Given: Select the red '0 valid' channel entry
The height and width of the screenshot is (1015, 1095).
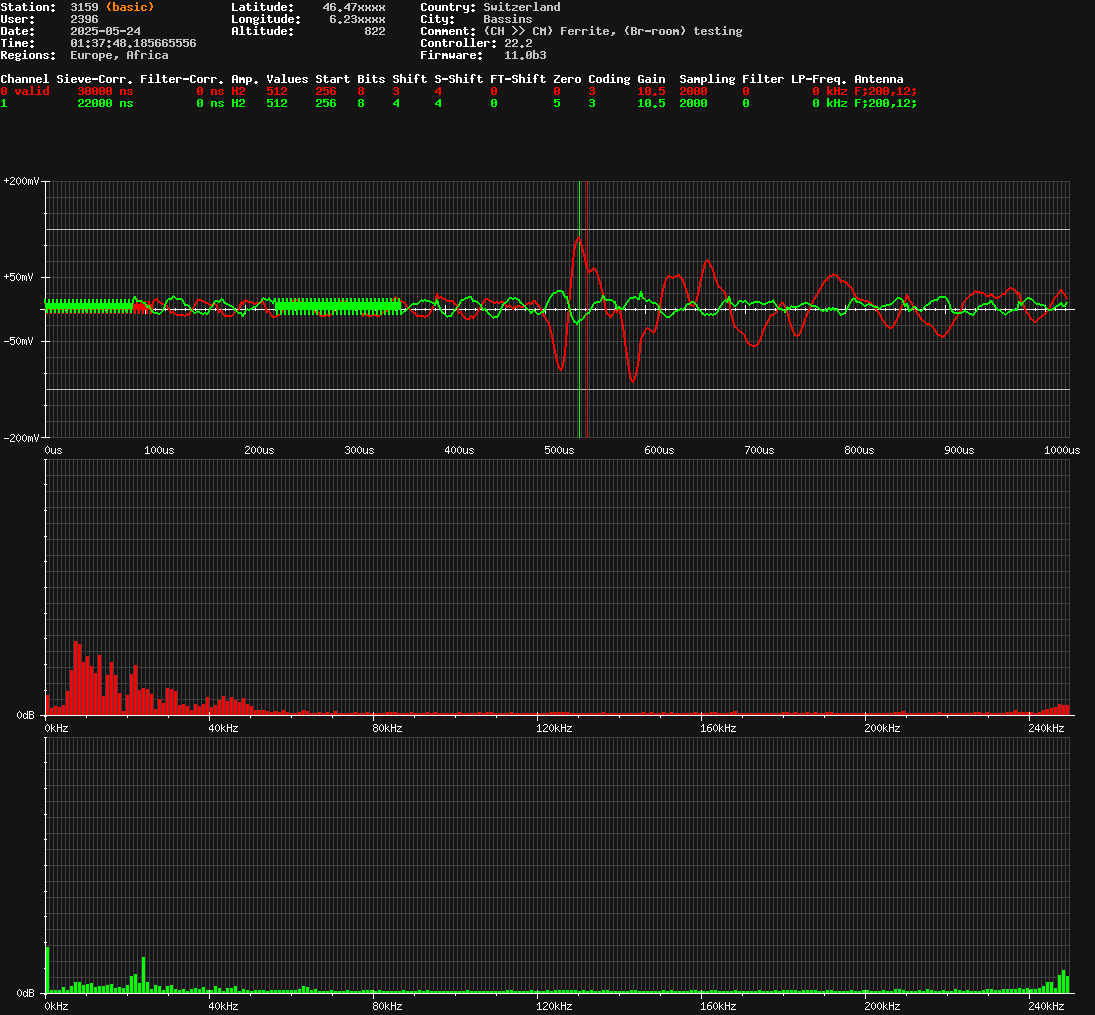Looking at the screenshot, I should click(24, 91).
